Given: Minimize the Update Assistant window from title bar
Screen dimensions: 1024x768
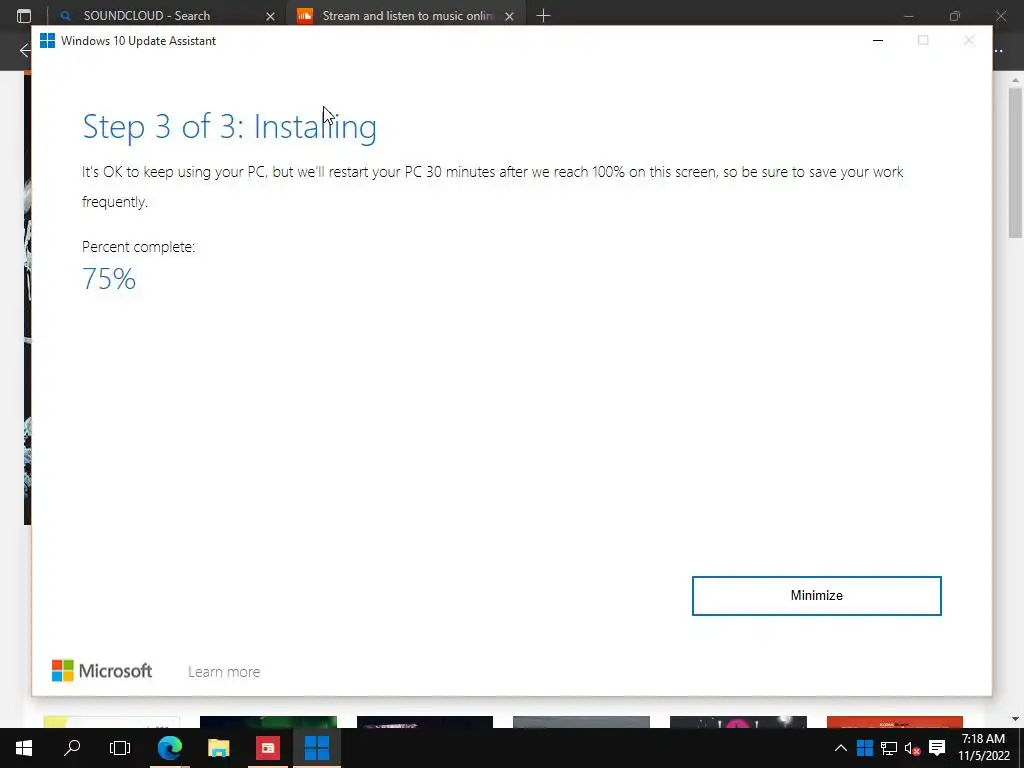Looking at the screenshot, I should point(878,40).
